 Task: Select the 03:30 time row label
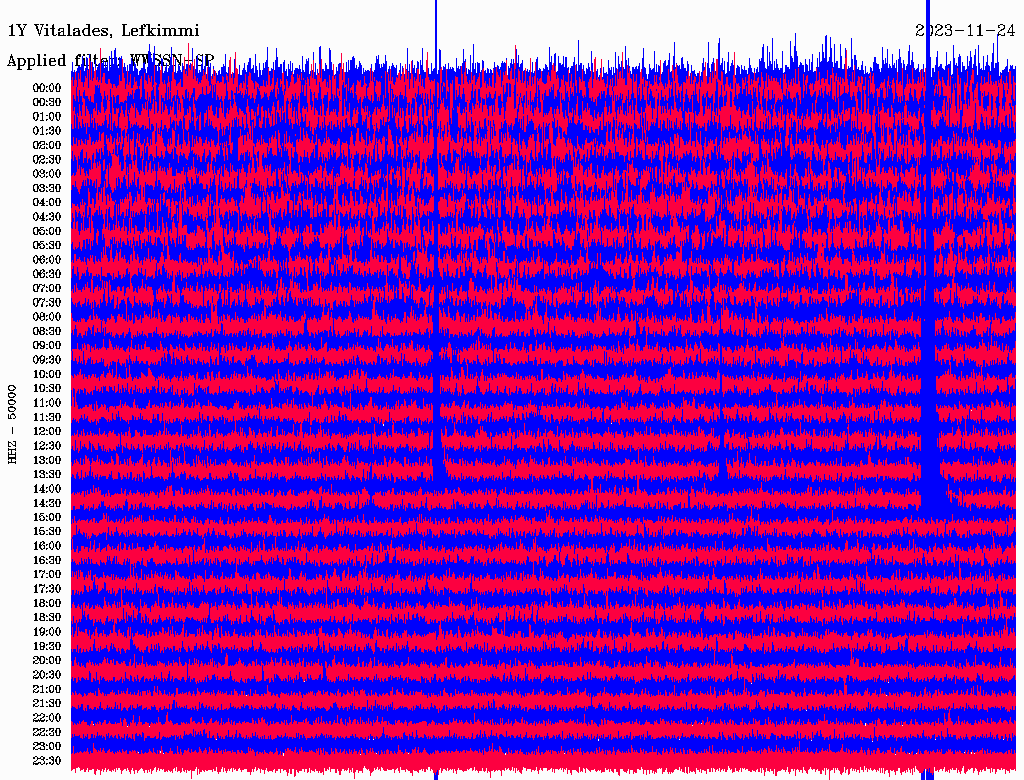[47, 188]
